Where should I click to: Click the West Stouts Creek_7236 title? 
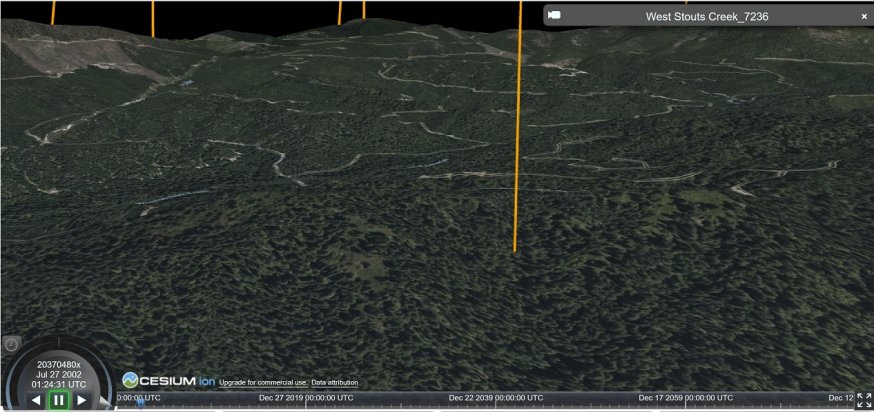point(706,16)
